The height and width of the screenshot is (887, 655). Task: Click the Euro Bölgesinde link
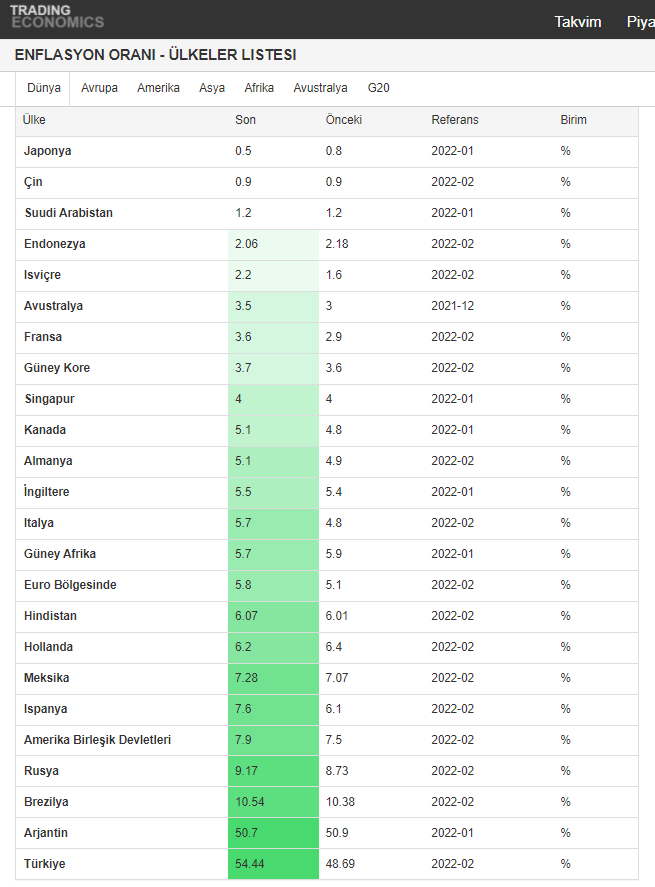click(70, 585)
